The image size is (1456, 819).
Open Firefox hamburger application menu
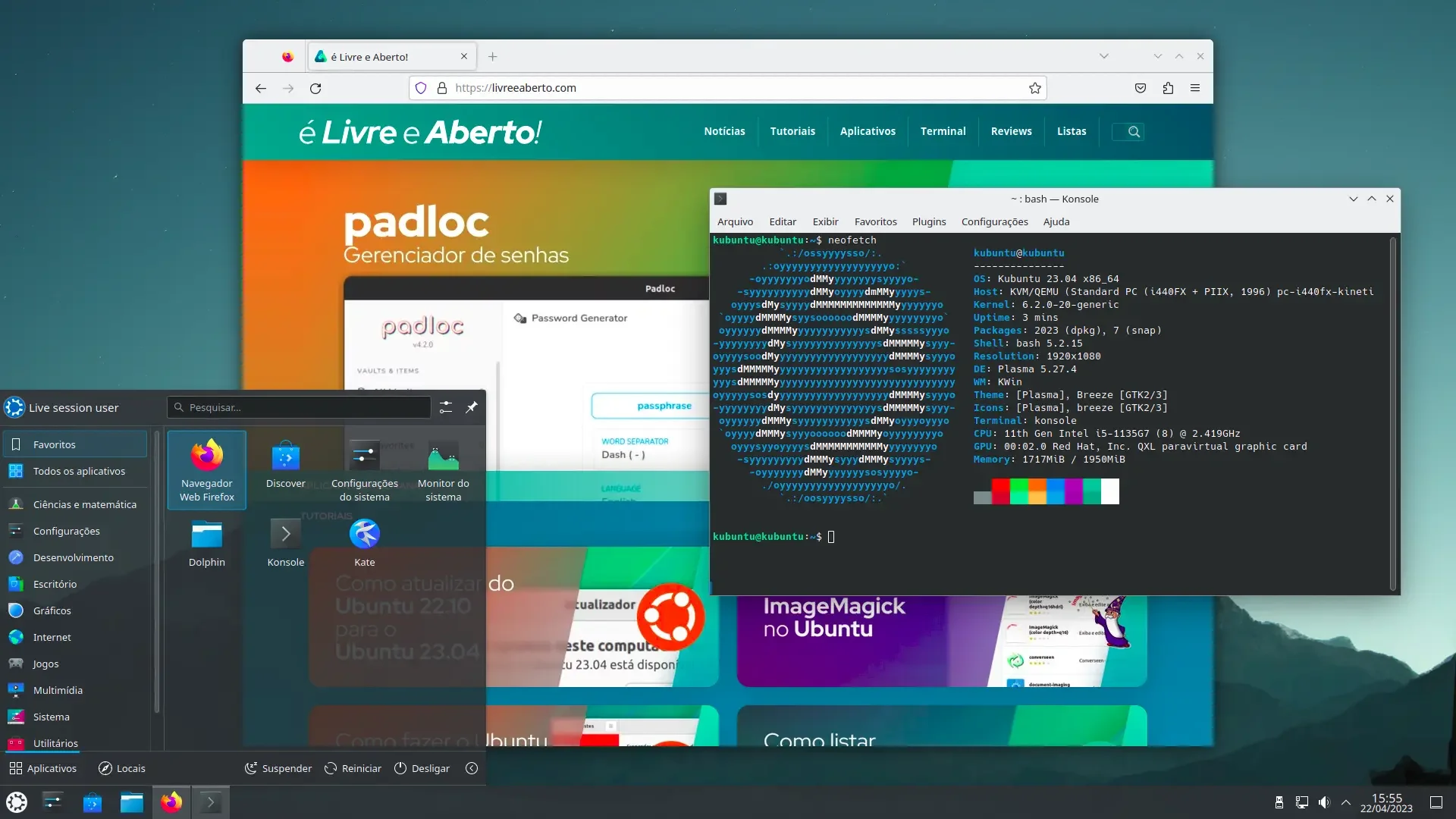click(1195, 88)
